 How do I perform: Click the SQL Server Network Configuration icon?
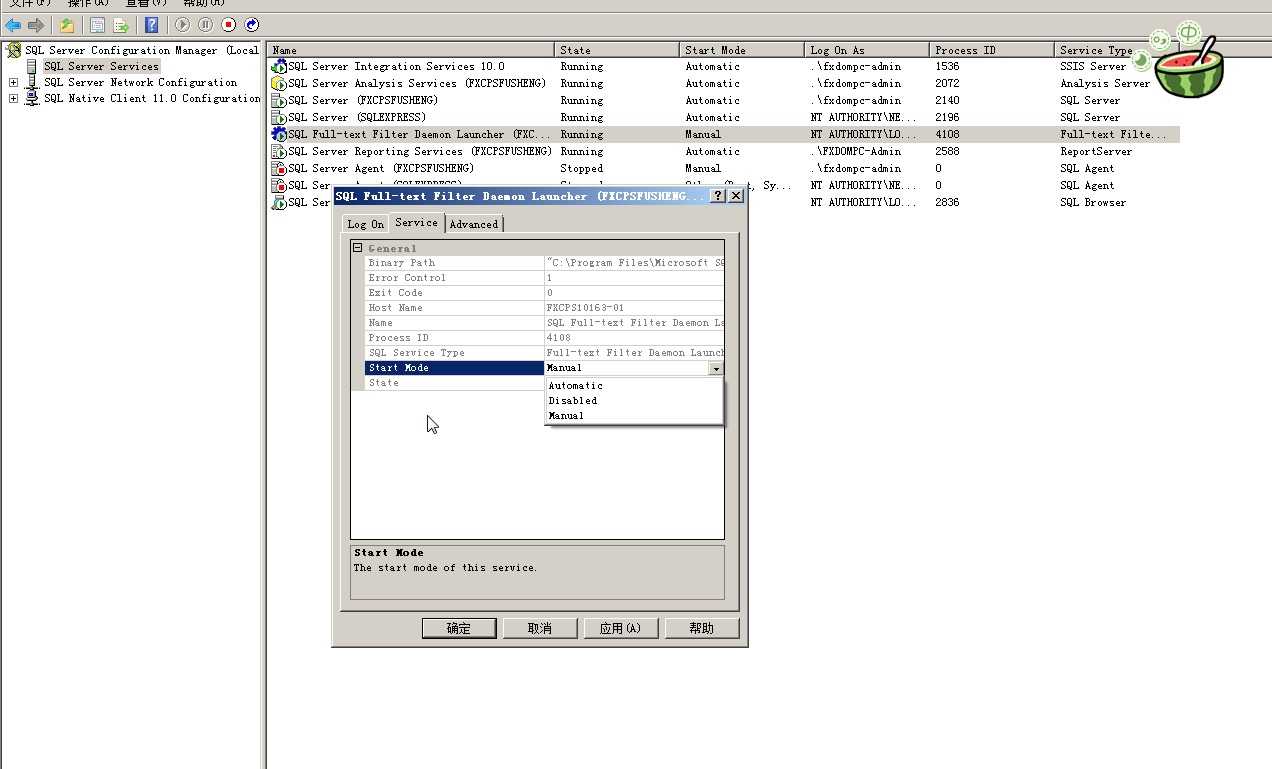32,82
